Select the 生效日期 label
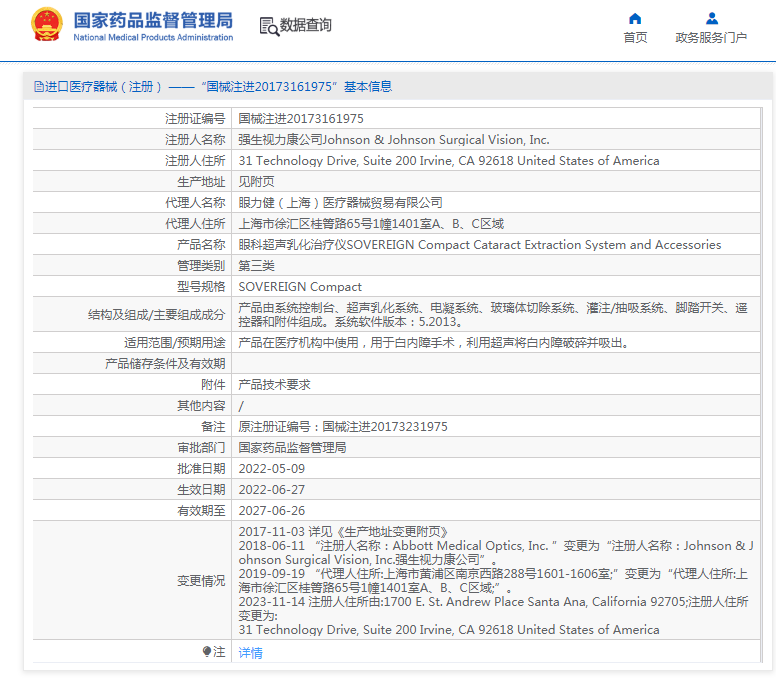 pyautogui.click(x=201, y=489)
